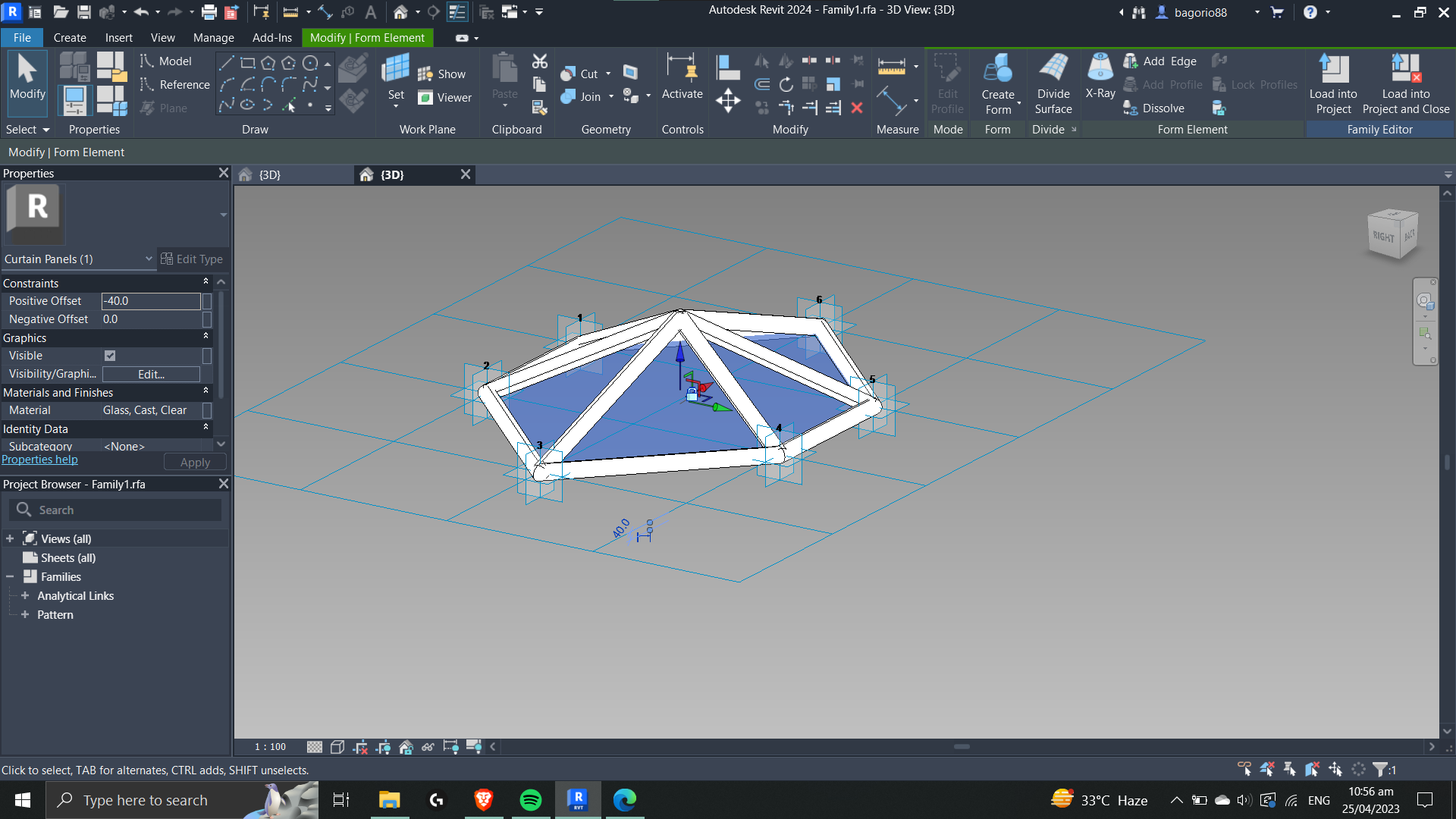Screen dimensions: 1456x819
Task: Switch to the Create ribbon tab
Action: click(x=69, y=37)
